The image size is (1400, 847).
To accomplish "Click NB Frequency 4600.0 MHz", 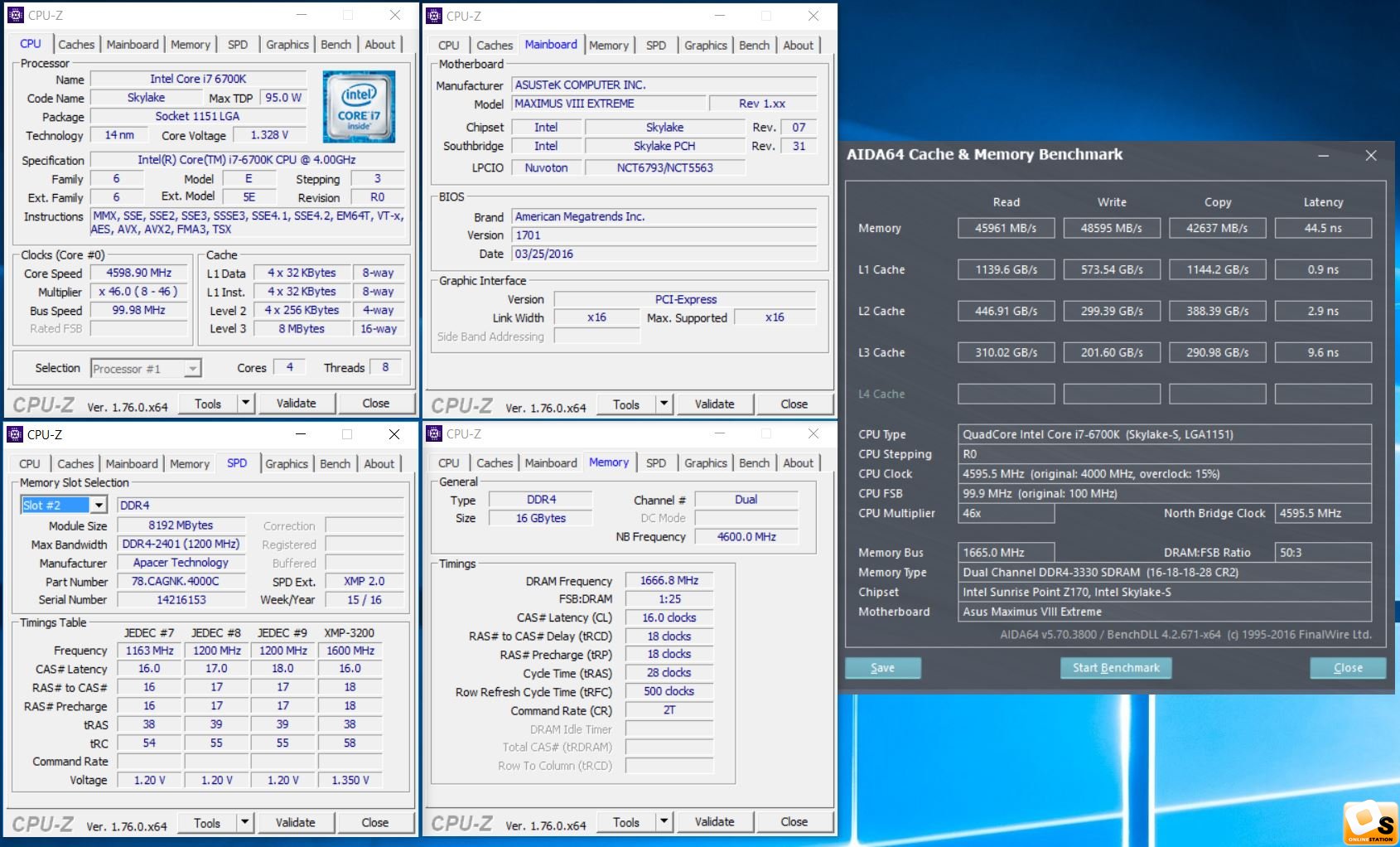I will pos(746,536).
